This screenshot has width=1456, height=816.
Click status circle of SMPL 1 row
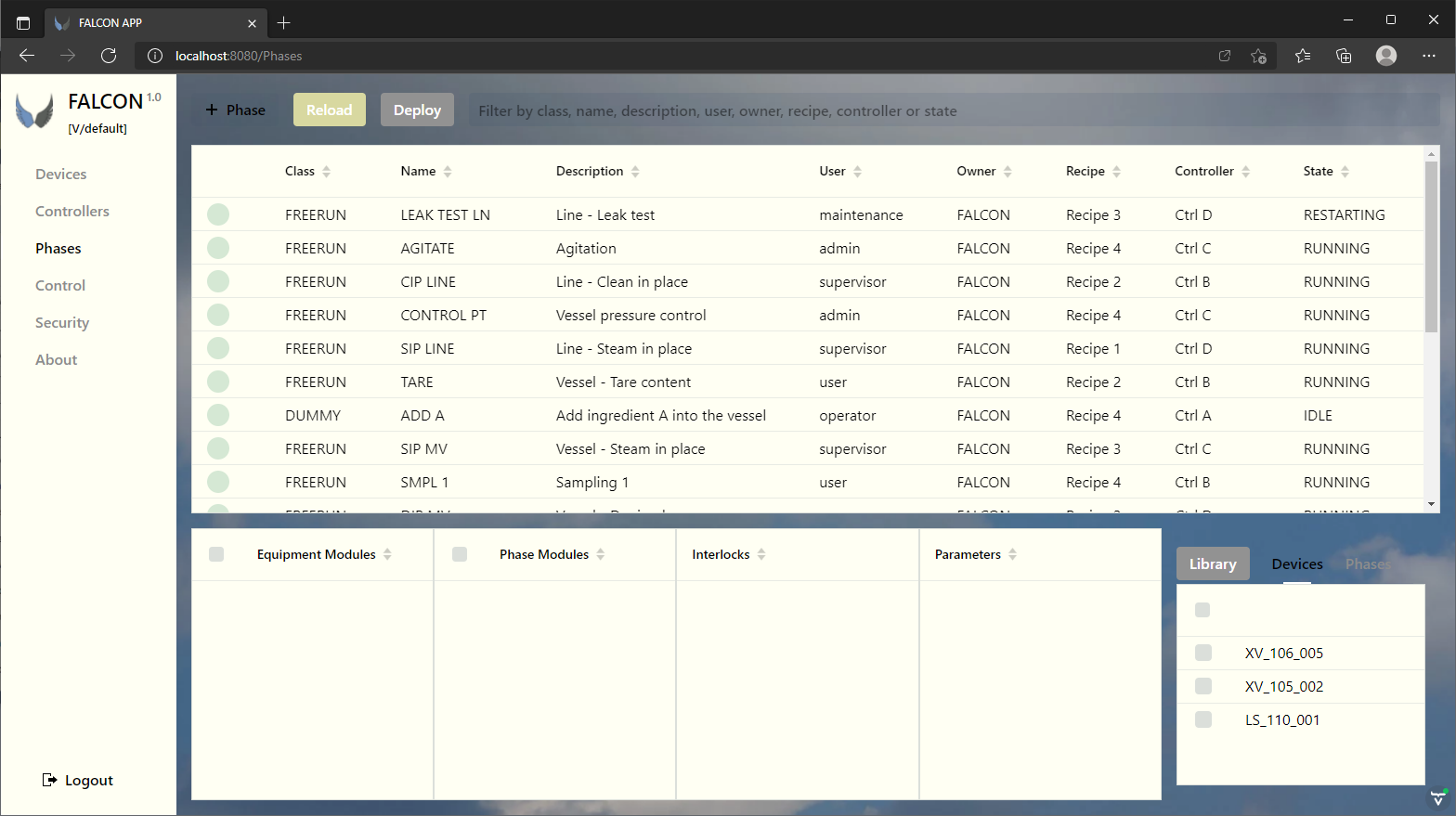coord(218,482)
